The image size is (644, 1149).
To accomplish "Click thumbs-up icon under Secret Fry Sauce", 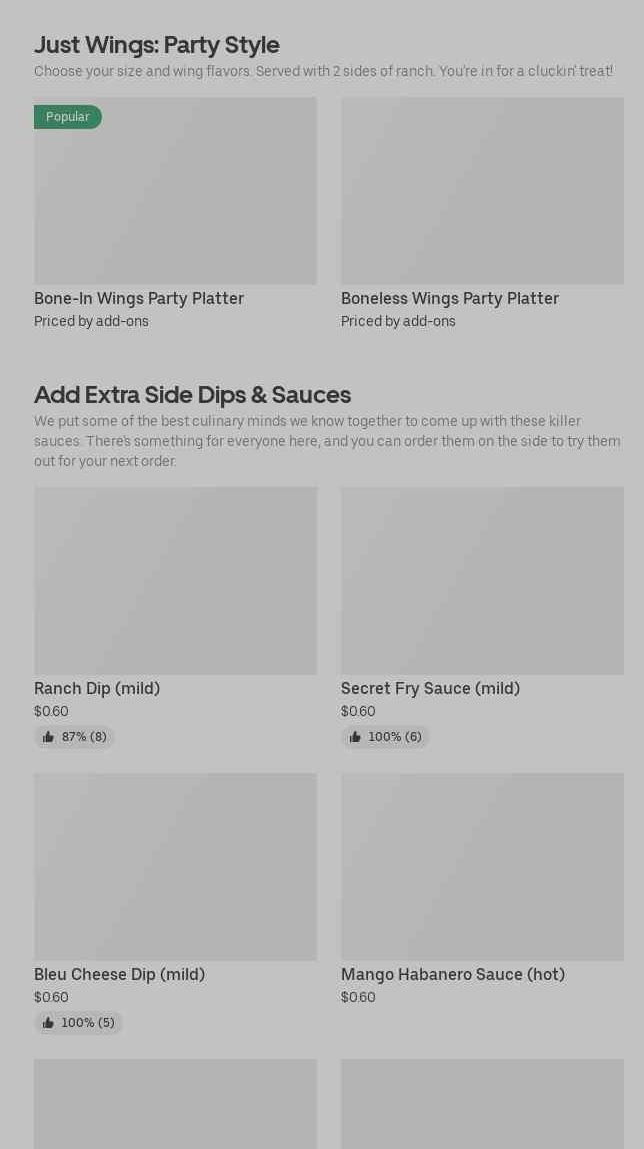I will coord(355,737).
